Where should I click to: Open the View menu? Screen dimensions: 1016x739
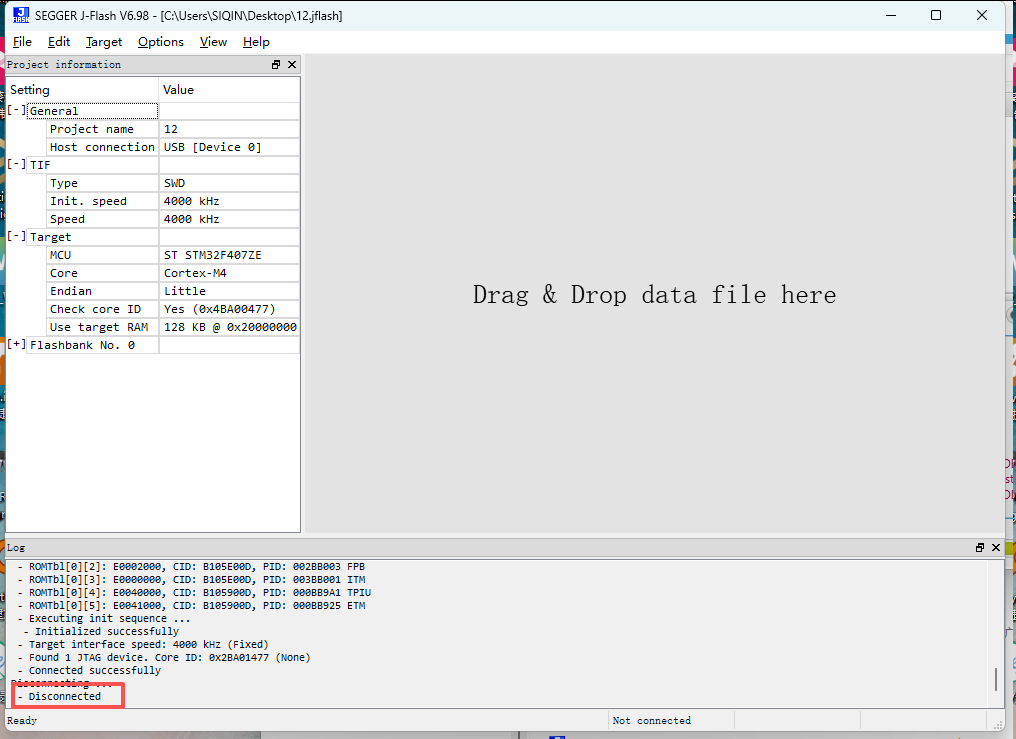[x=213, y=42]
